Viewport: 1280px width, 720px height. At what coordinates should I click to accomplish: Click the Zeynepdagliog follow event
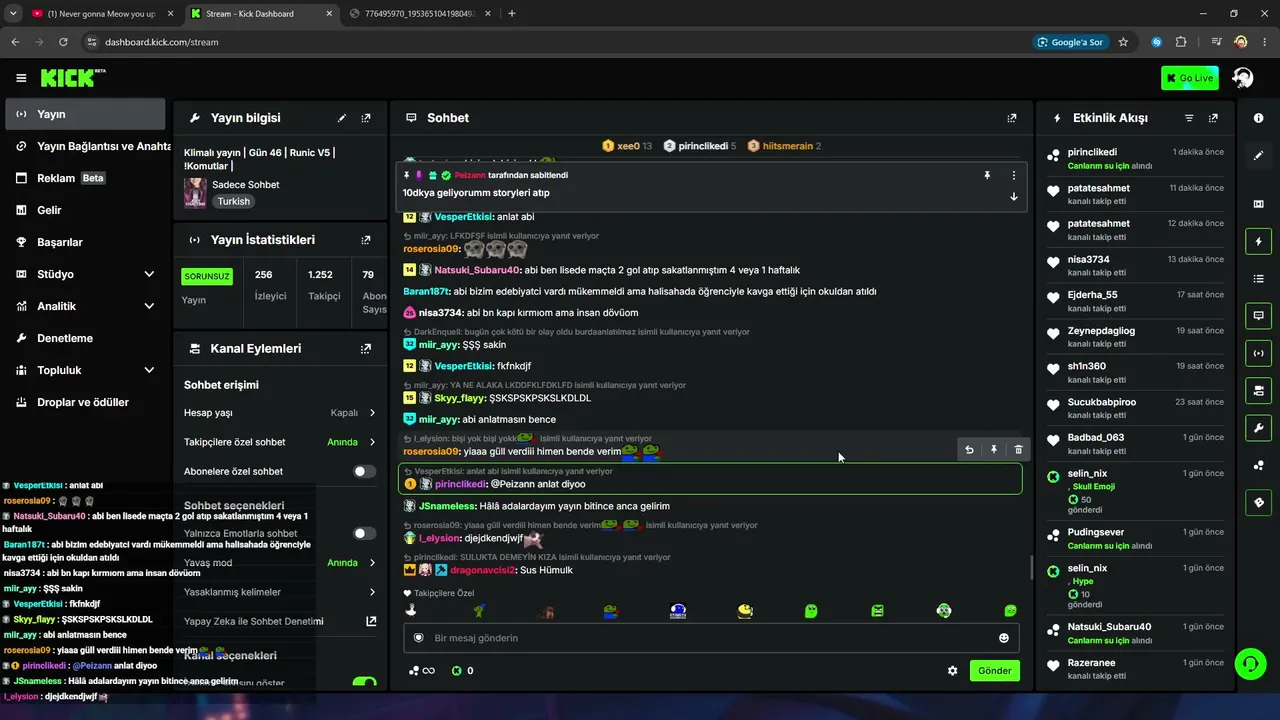pos(1134,337)
